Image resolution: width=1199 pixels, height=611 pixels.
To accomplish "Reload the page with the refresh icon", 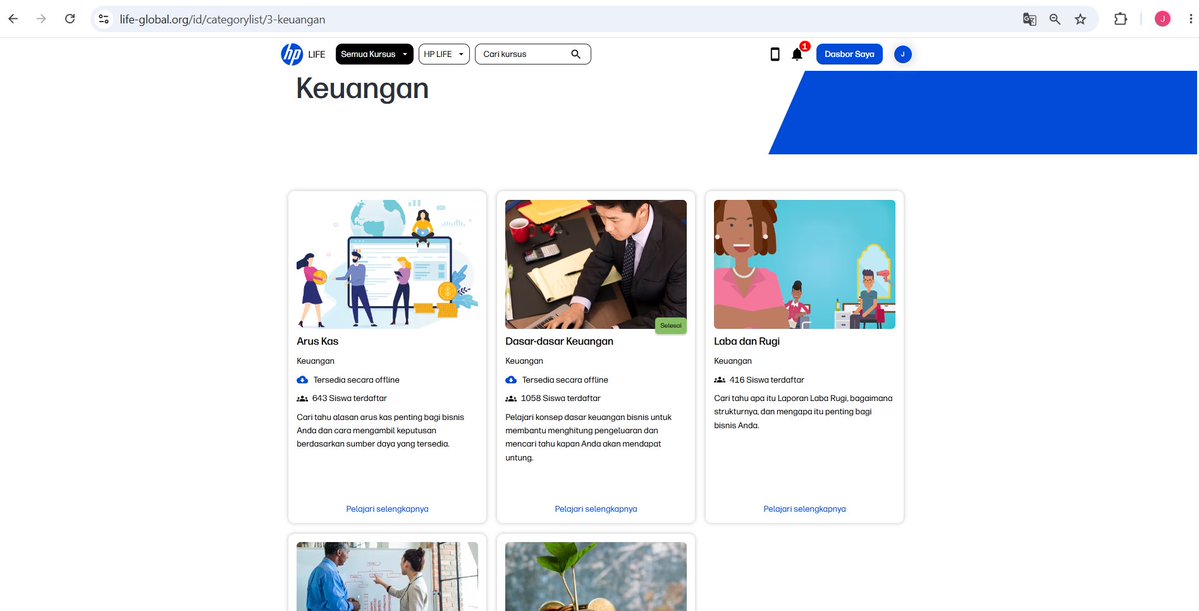I will [x=70, y=19].
